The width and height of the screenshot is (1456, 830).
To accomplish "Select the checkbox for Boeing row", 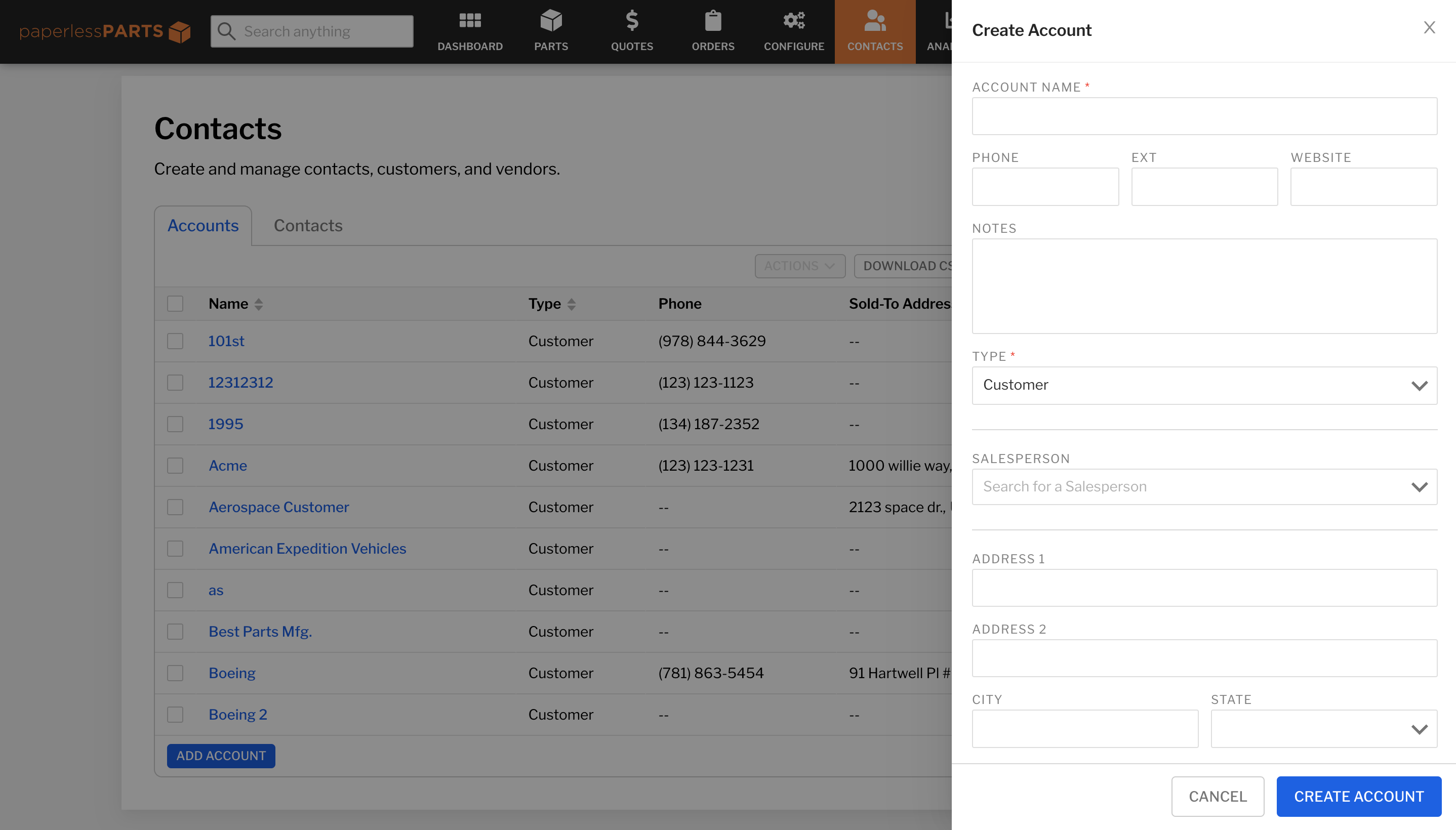I will [175, 673].
